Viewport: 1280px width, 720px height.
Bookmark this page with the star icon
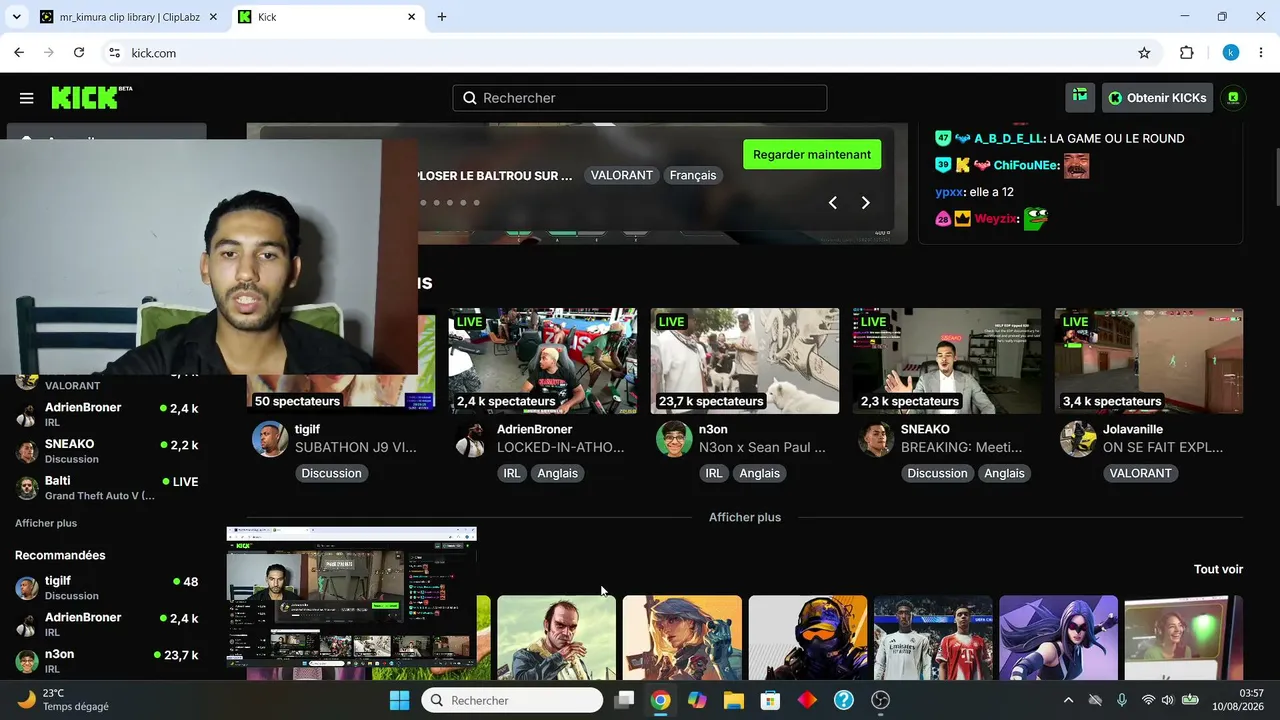coord(1144,53)
